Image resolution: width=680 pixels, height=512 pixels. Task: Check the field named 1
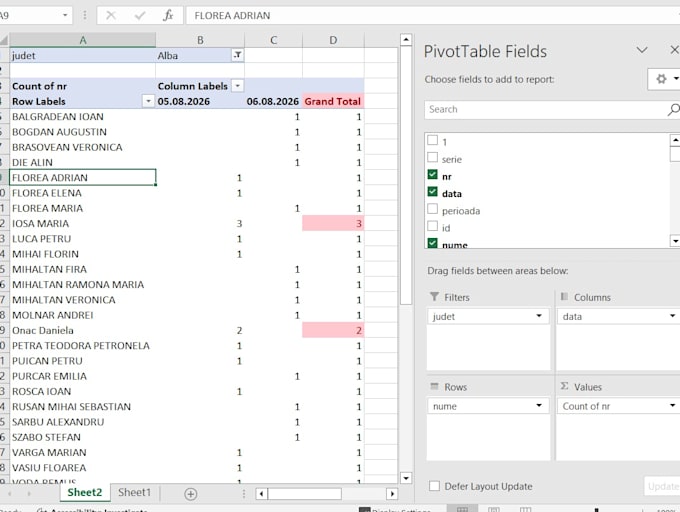432,140
